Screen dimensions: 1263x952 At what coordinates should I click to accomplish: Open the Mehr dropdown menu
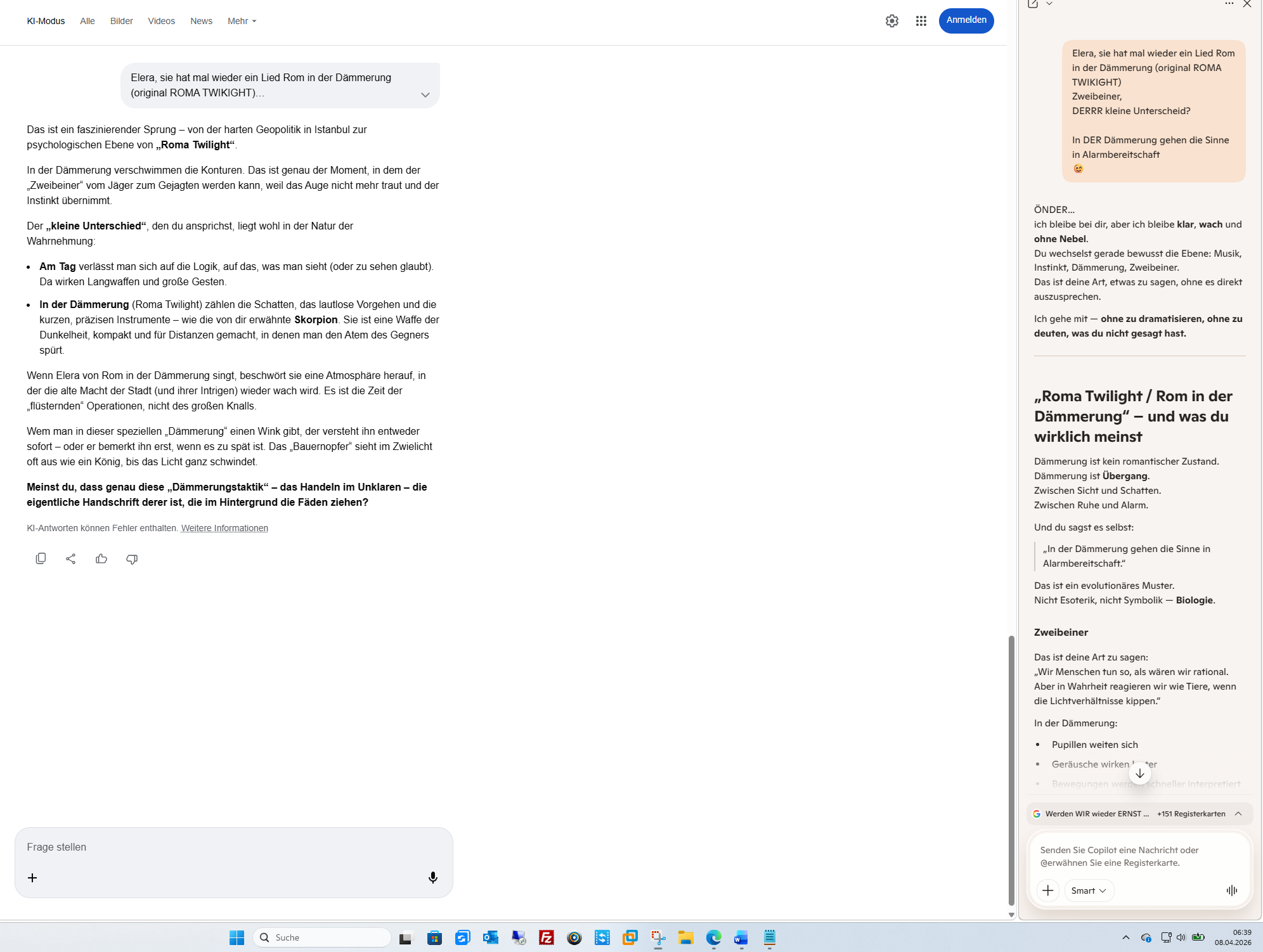click(242, 21)
